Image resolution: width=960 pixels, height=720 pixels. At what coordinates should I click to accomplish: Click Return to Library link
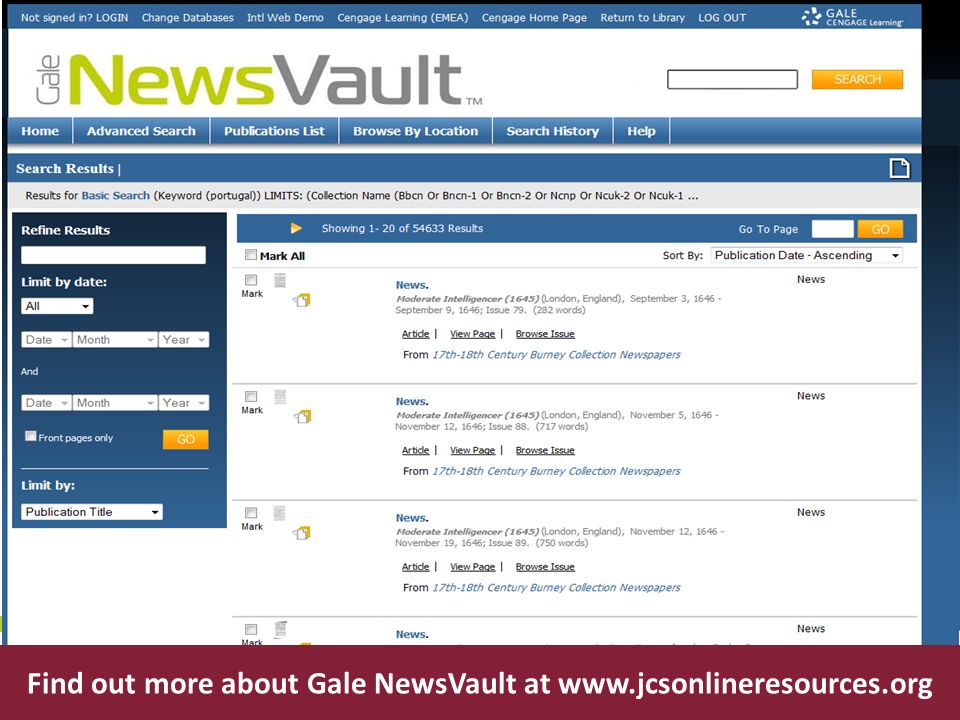point(642,18)
